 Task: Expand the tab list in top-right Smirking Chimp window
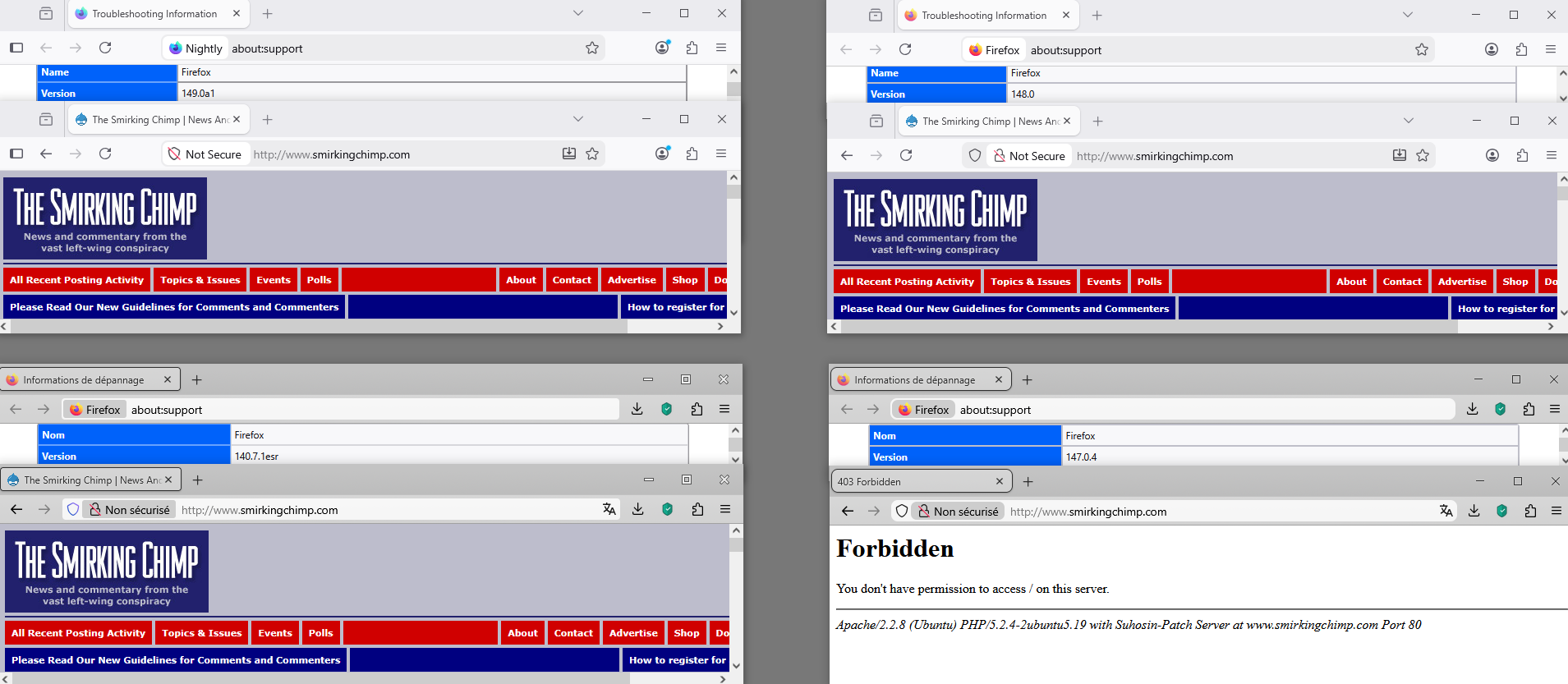(x=1409, y=121)
